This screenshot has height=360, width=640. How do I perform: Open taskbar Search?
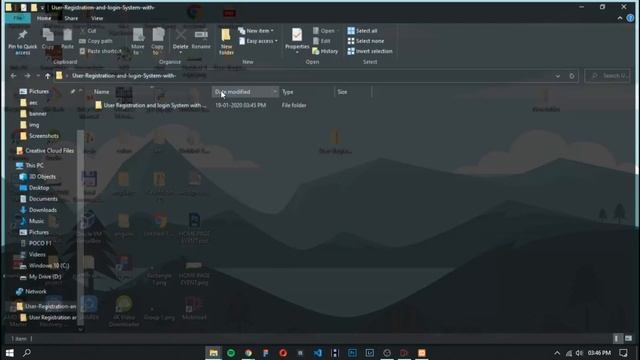coord(27,353)
